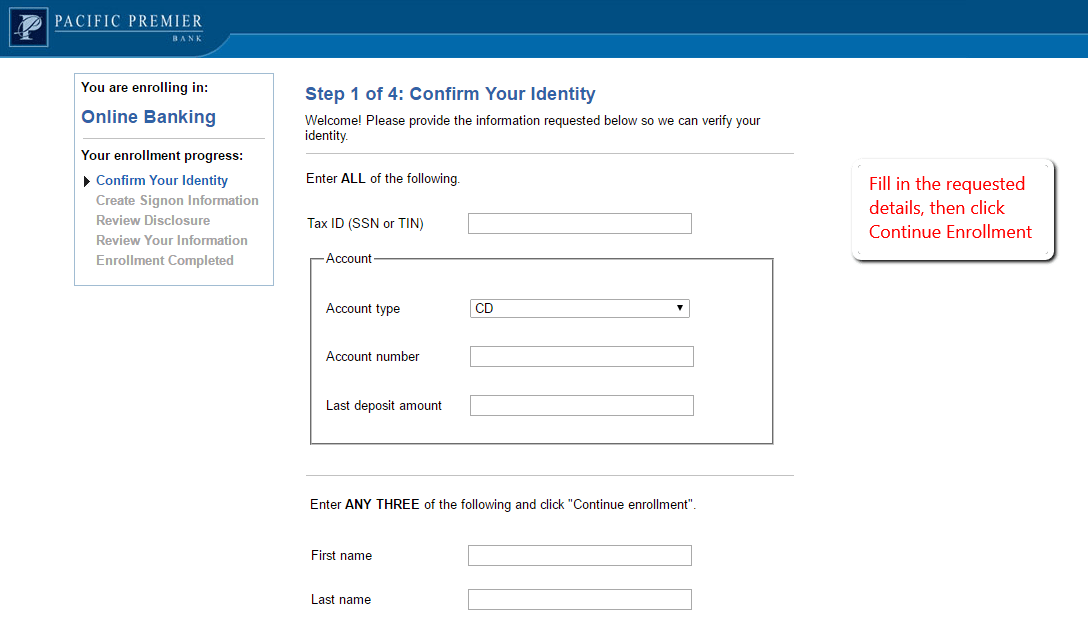
Task: Select the Create Signon Information step
Action: click(x=177, y=200)
